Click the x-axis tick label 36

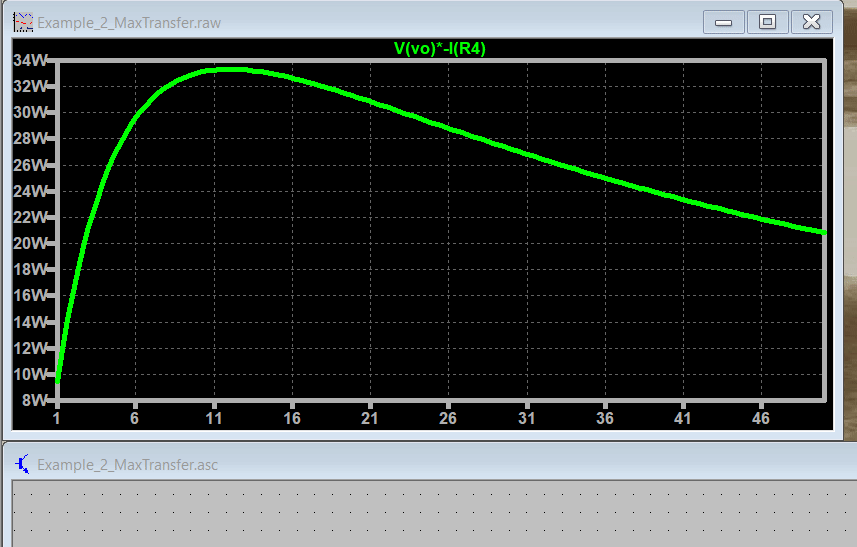[604, 417]
